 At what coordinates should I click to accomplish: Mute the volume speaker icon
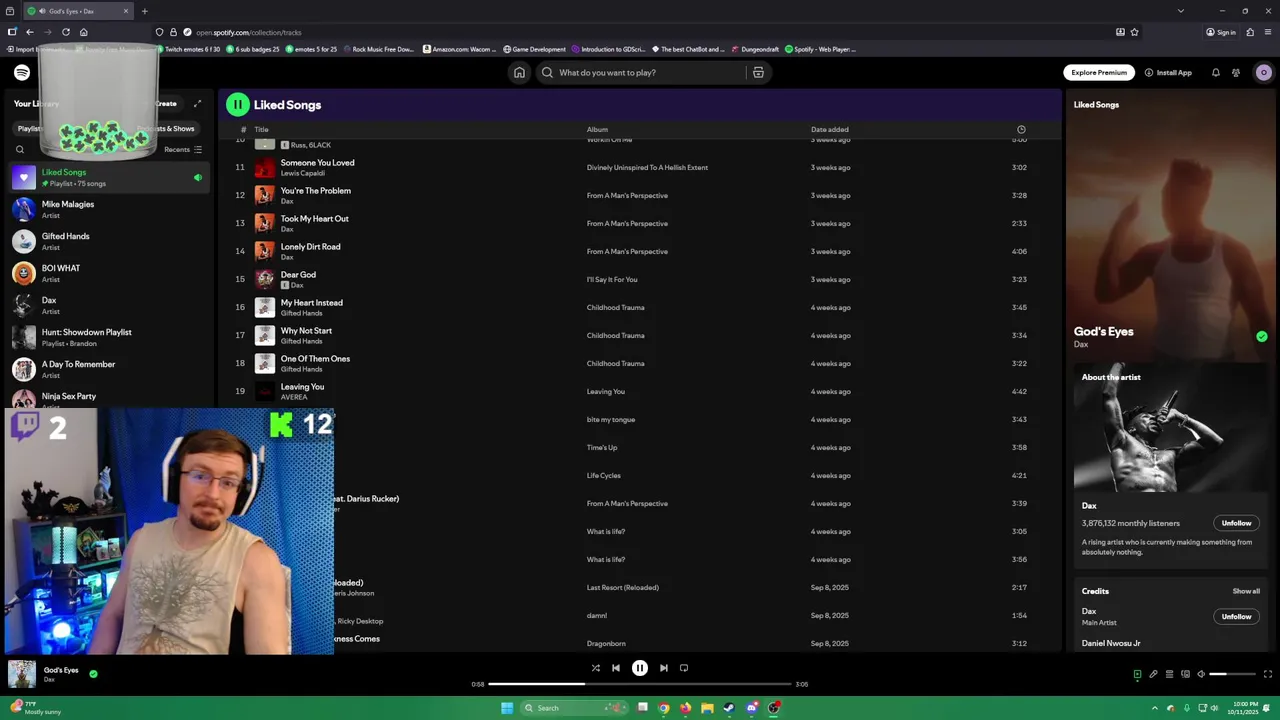coord(1201,674)
